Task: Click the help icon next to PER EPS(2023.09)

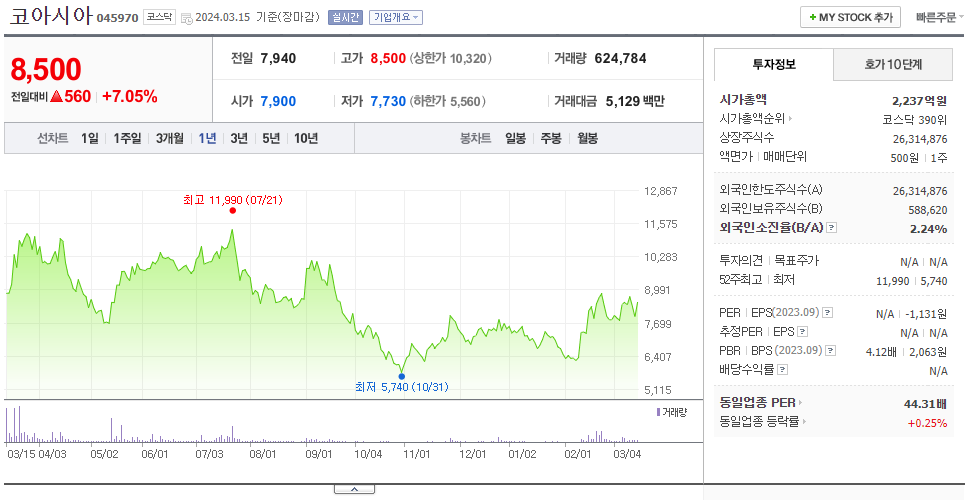Action: tap(828, 313)
